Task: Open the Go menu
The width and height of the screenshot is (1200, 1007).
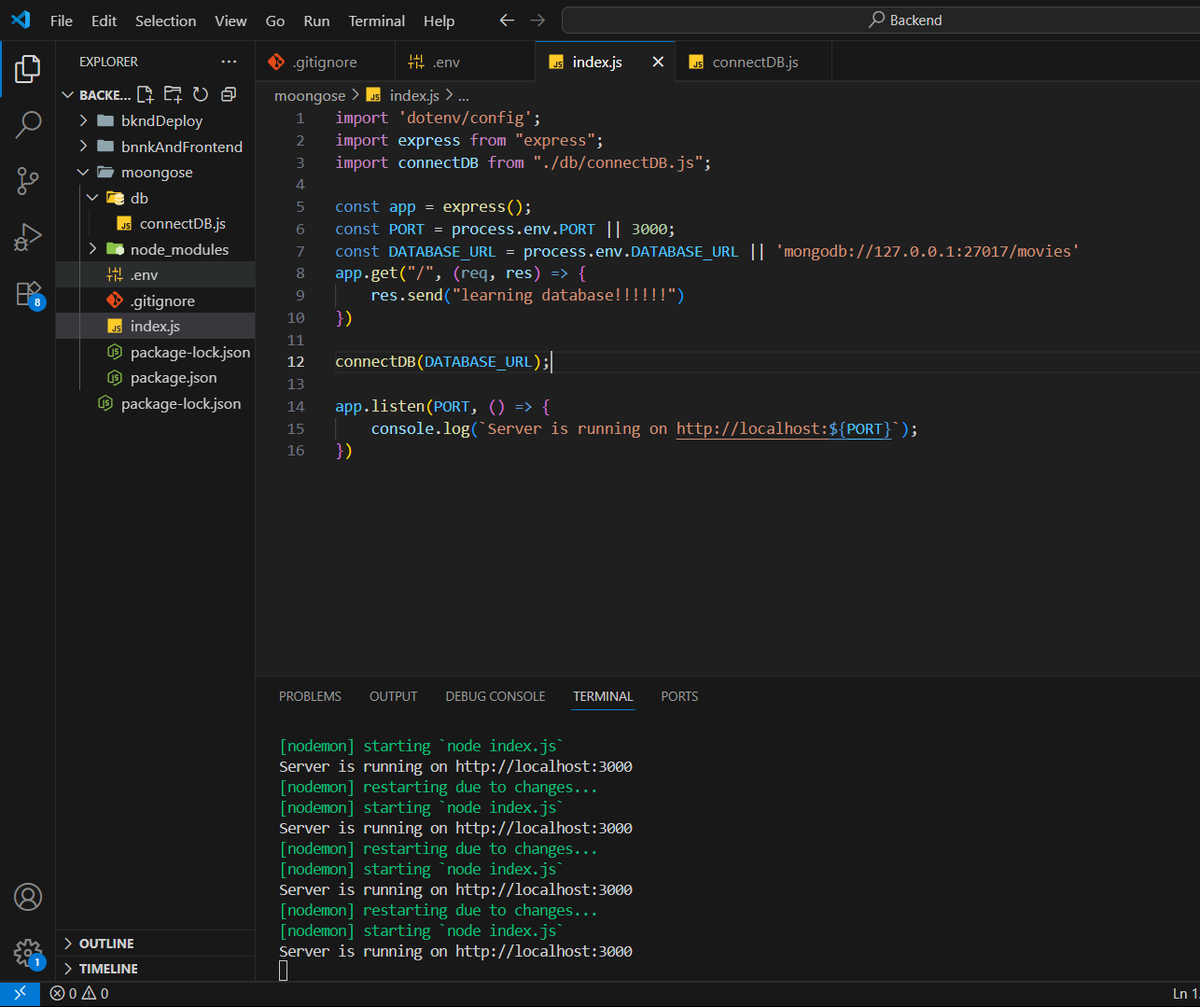Action: (275, 20)
